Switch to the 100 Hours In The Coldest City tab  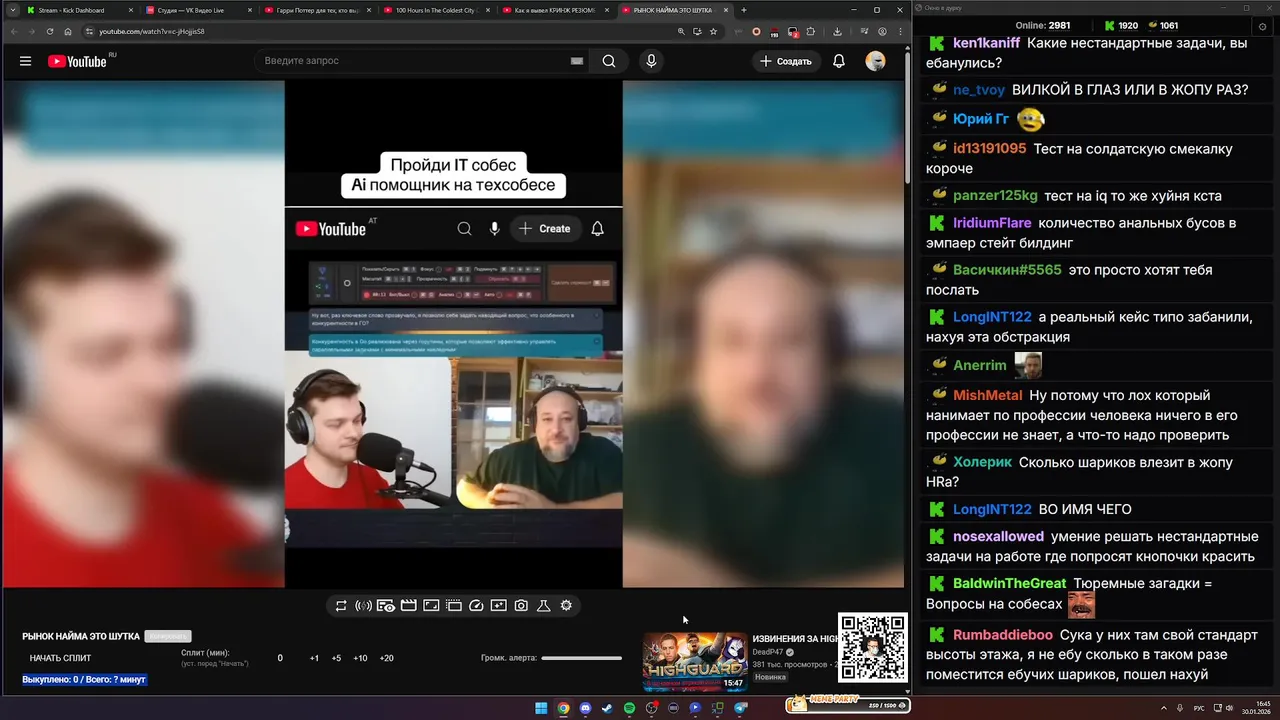click(x=437, y=10)
